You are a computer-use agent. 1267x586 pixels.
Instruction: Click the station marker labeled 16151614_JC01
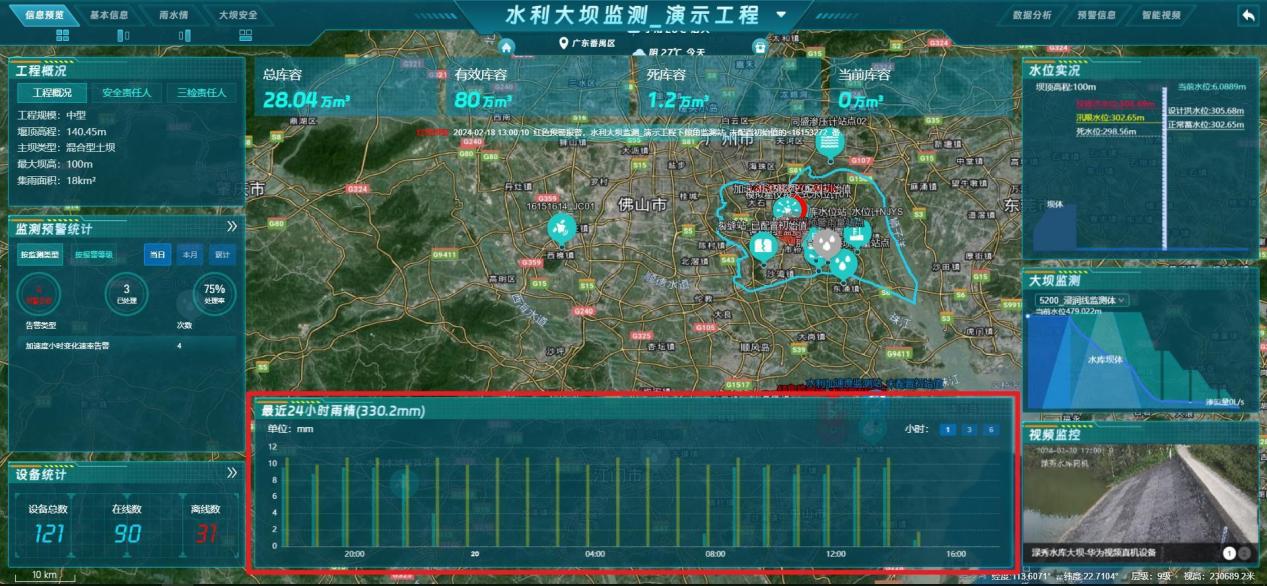[x=561, y=228]
